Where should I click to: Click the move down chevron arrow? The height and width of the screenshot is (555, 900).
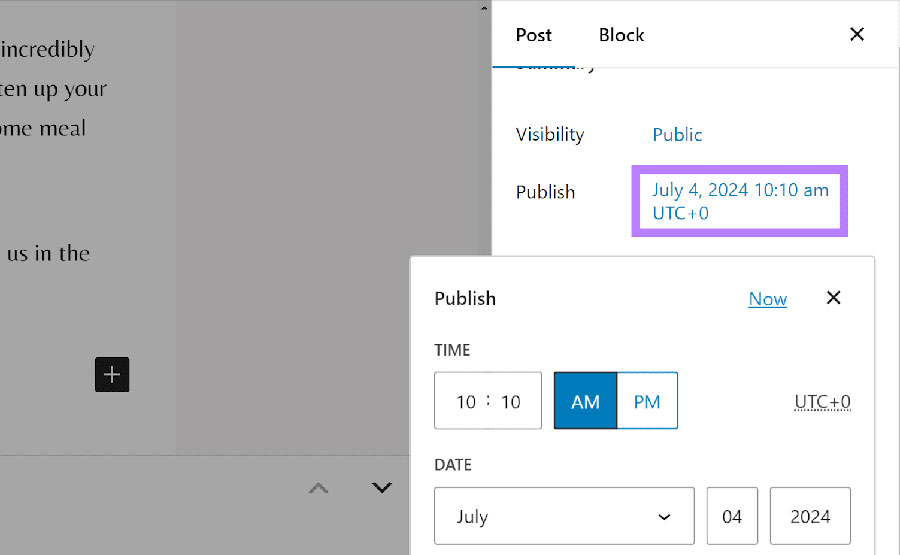point(381,488)
